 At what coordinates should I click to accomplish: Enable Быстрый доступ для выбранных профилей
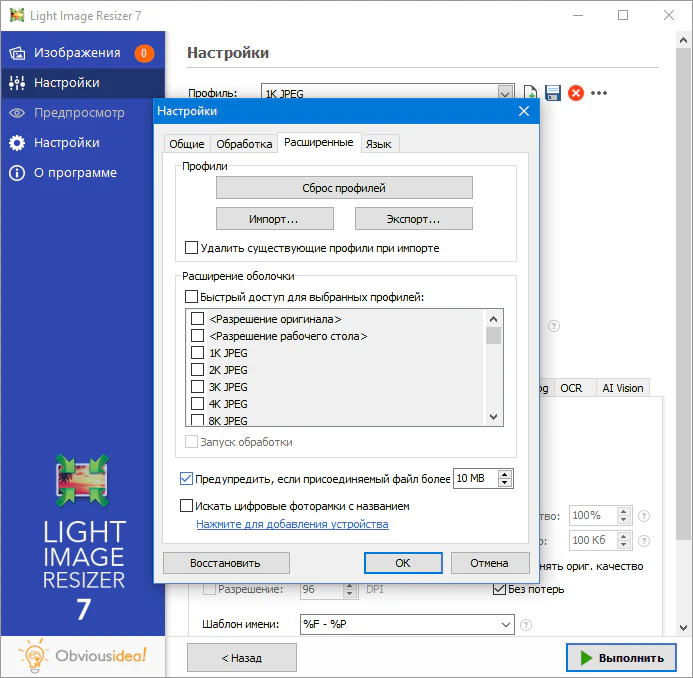tap(191, 296)
